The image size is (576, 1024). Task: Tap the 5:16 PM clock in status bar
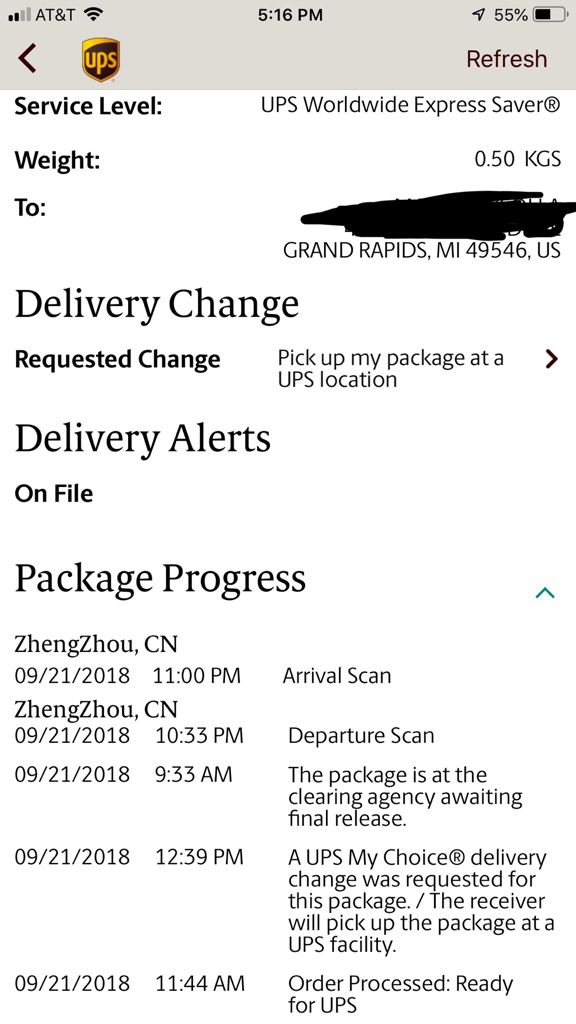pos(290,15)
